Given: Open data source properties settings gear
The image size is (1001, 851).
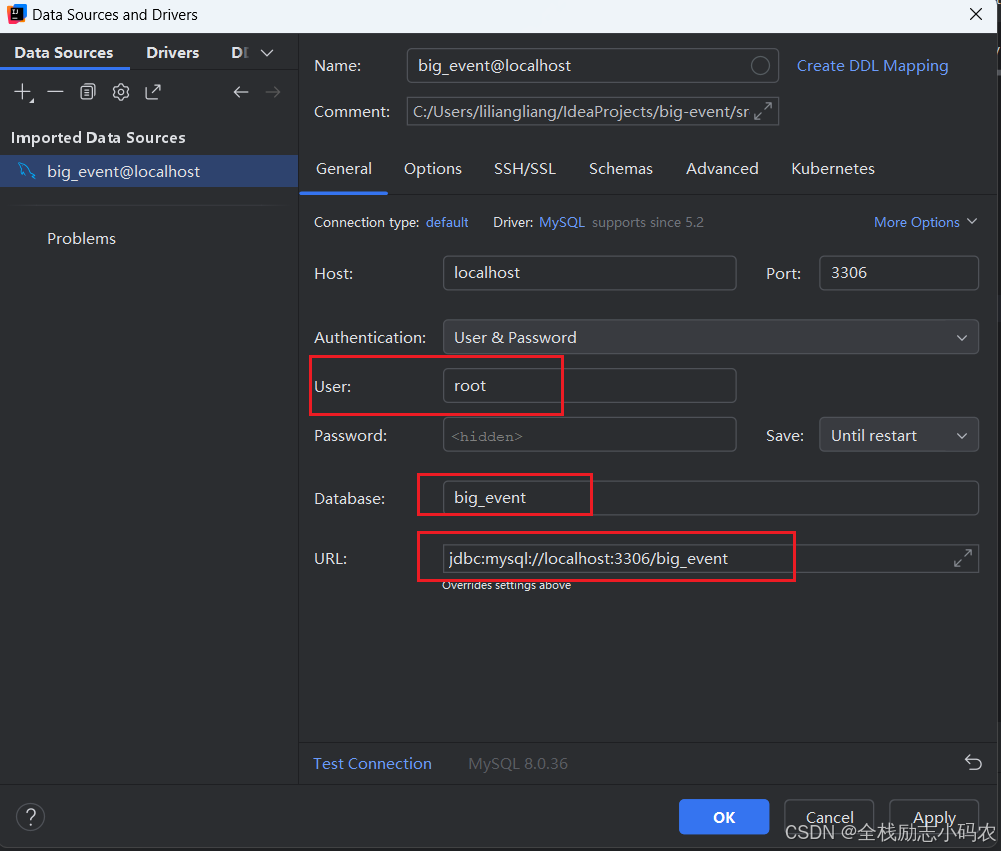Looking at the screenshot, I should 120,91.
